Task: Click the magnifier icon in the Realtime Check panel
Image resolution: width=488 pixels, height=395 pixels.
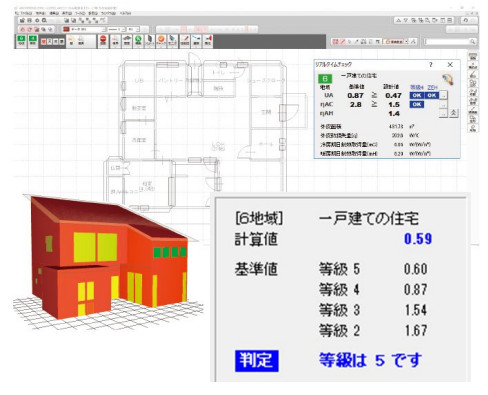Action: pos(448,79)
